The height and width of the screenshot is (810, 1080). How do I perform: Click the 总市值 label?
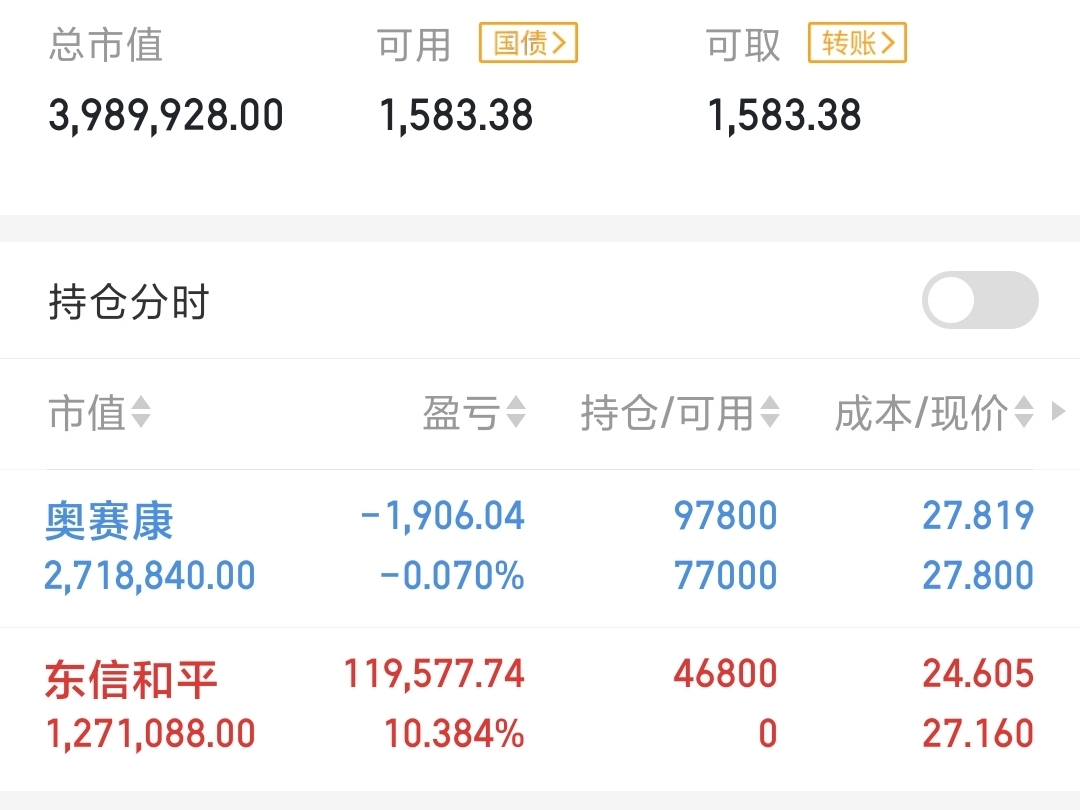point(105,45)
